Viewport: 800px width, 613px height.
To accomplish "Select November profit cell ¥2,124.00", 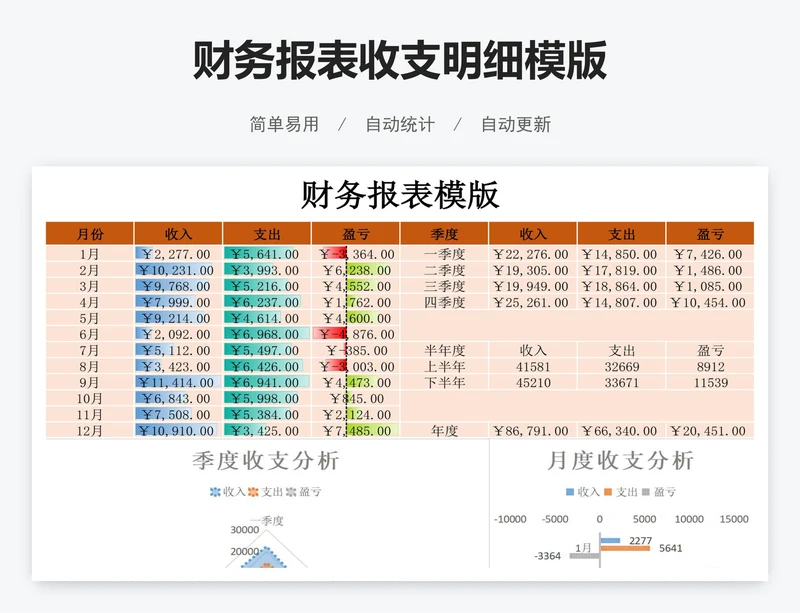I will point(356,414).
